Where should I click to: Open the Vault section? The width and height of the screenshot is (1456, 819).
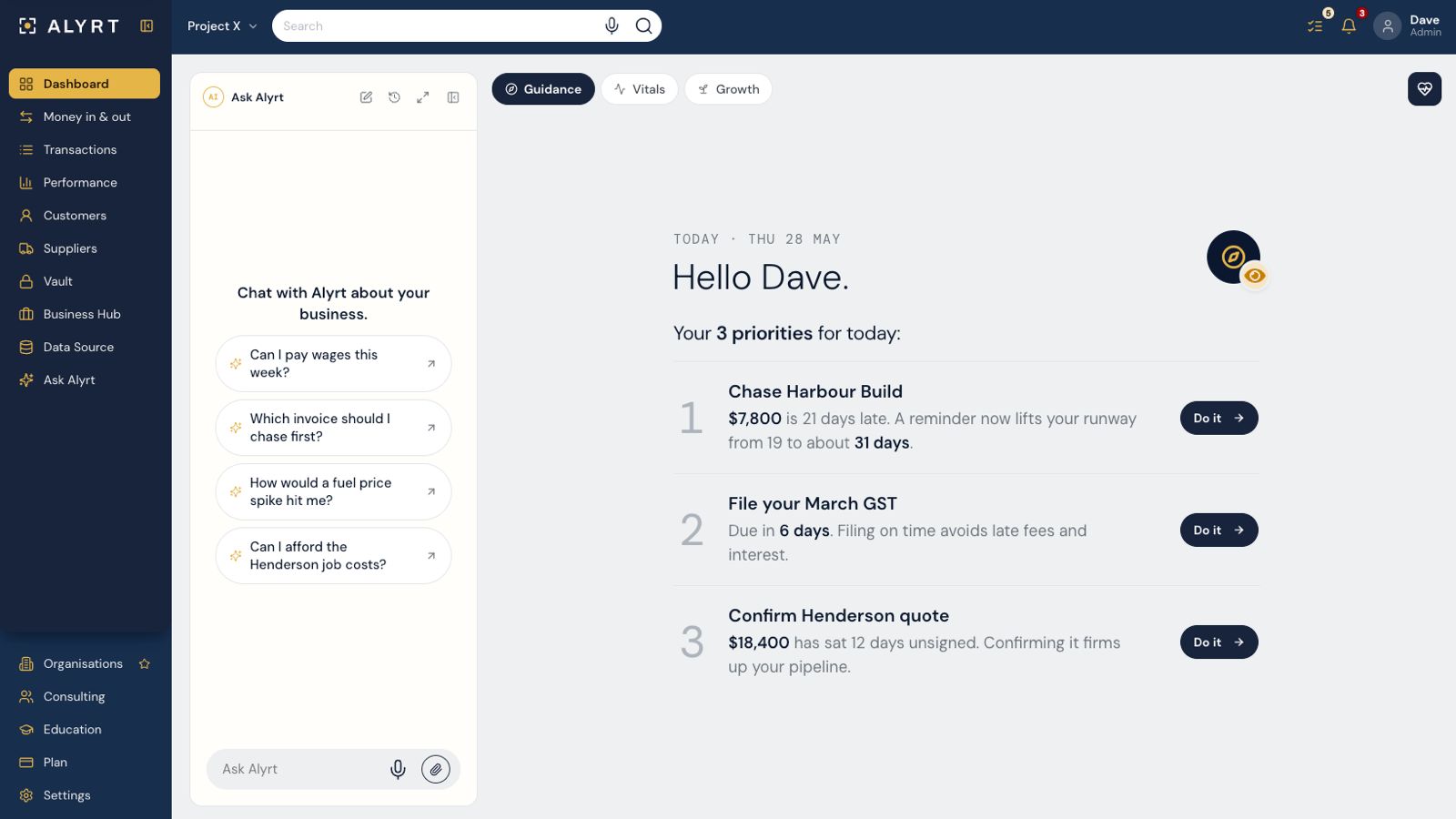85,281
